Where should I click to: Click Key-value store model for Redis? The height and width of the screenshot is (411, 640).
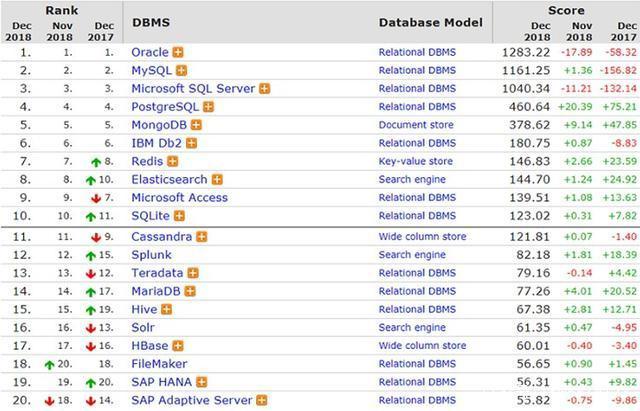click(415, 161)
